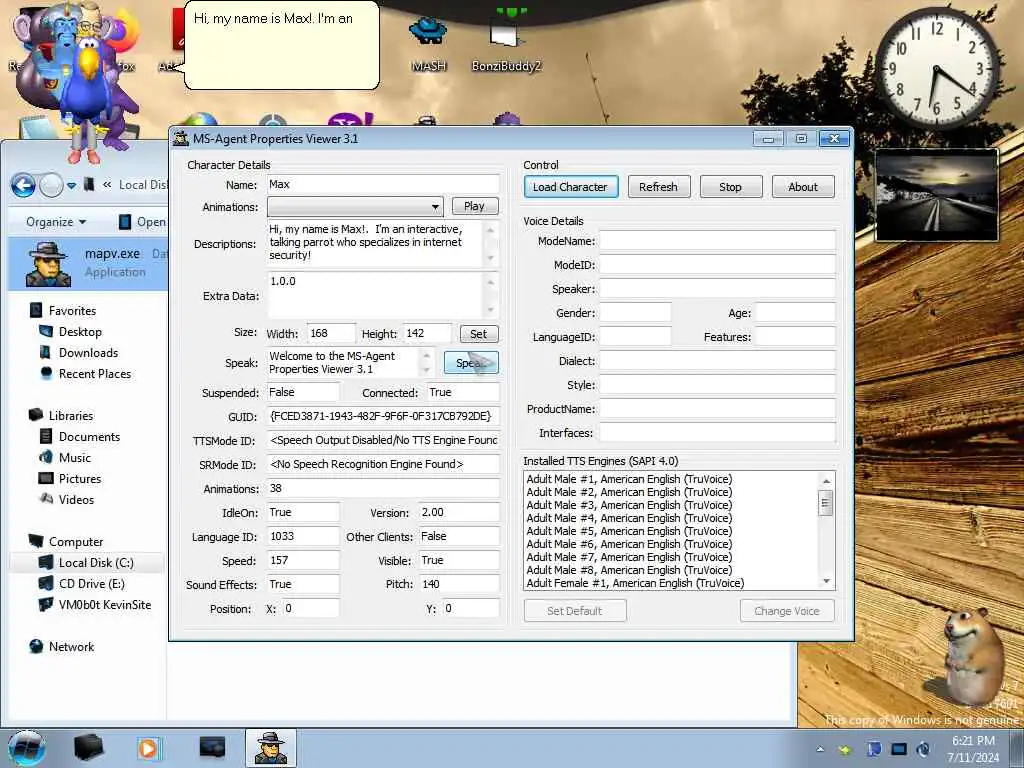This screenshot has height=768, width=1024.
Task: Open the Windows Start button
Action: (x=27, y=748)
